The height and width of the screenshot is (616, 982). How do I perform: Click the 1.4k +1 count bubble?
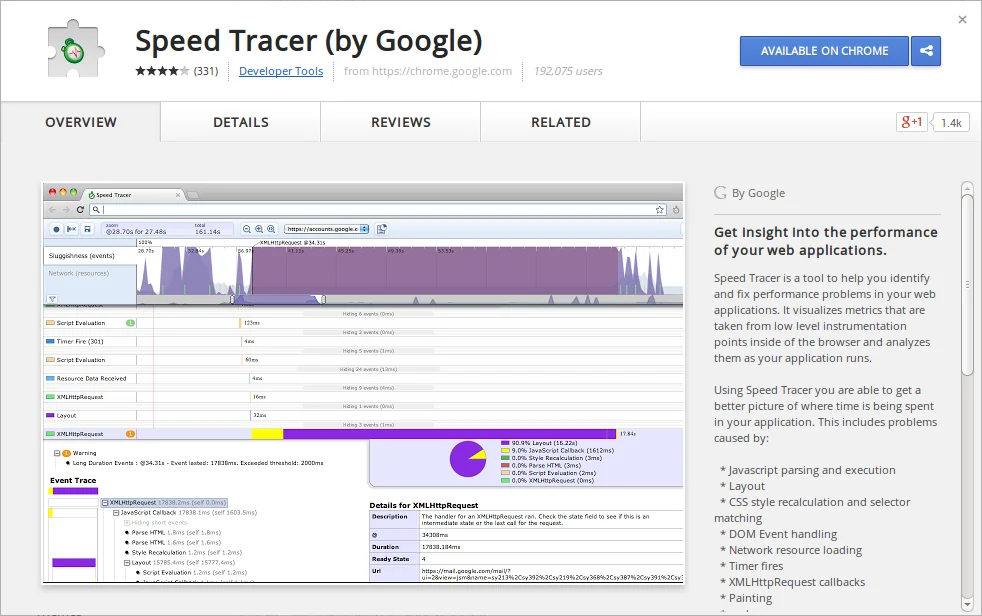coord(951,123)
